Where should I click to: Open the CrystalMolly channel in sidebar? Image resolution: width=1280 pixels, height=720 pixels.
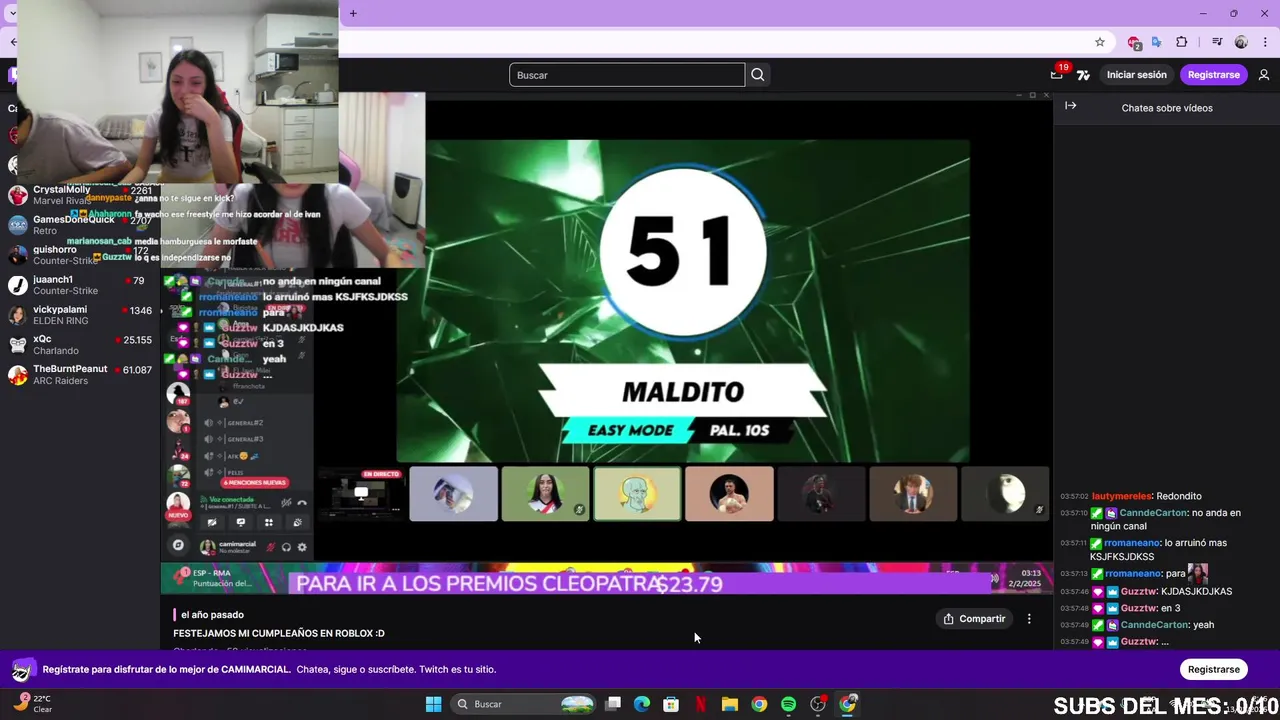[x=80, y=195]
